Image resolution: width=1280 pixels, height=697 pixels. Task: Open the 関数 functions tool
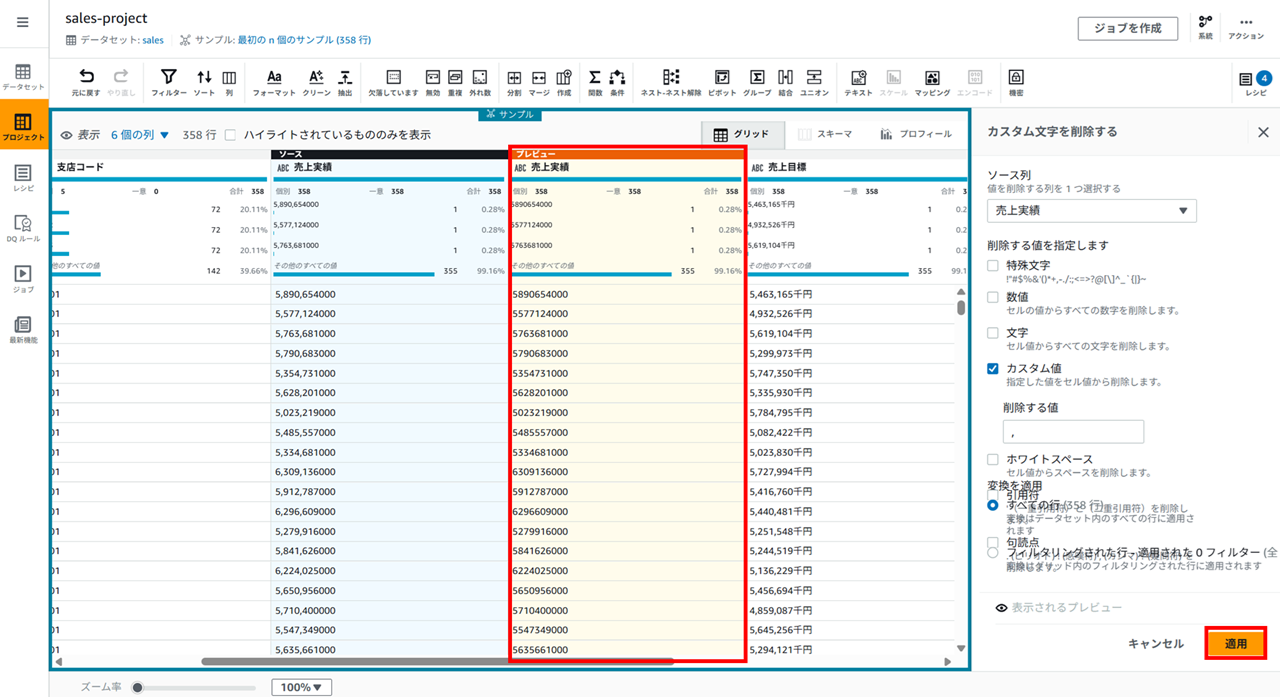(595, 82)
